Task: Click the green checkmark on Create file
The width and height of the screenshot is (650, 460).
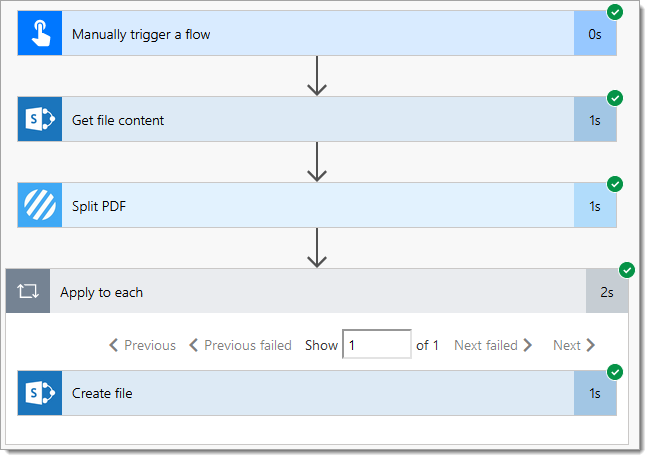Action: (x=615, y=372)
